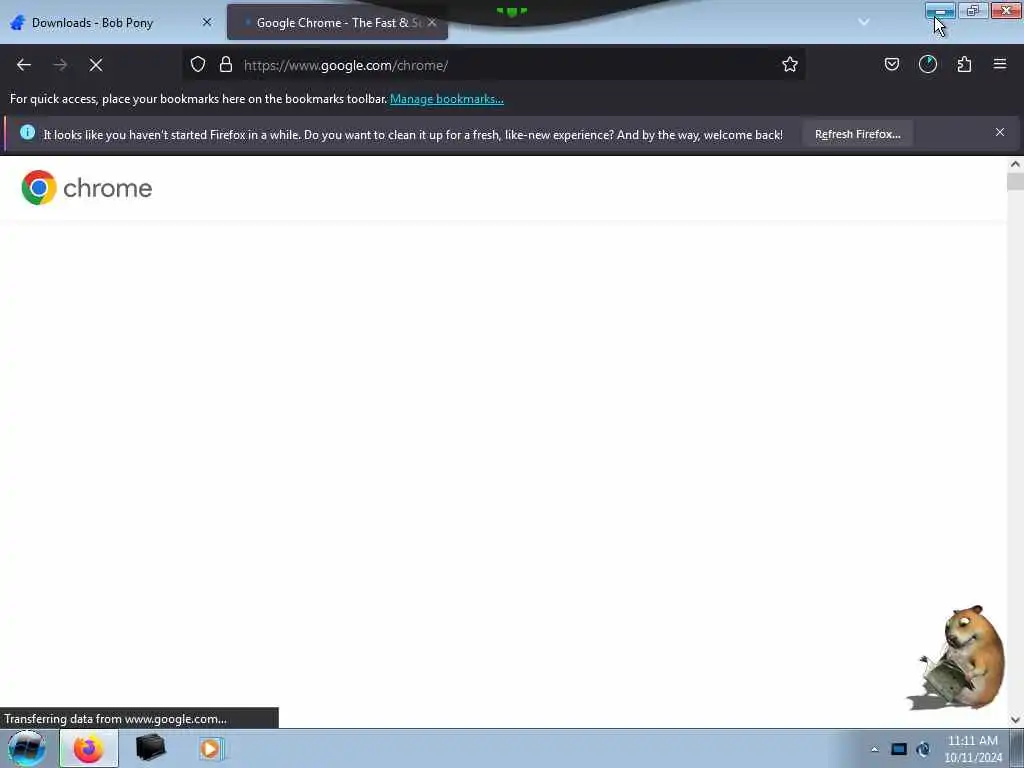Screen dimensions: 1024x768
Task: Open Extensions puzzle piece menu
Action: click(964, 64)
